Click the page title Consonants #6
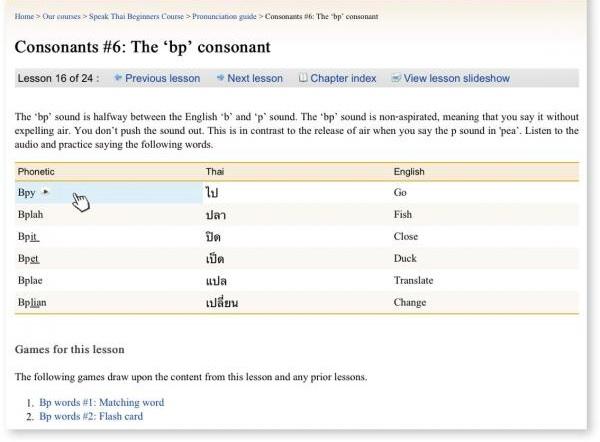Image resolution: width=600 pixels, height=442 pixels. click(142, 47)
